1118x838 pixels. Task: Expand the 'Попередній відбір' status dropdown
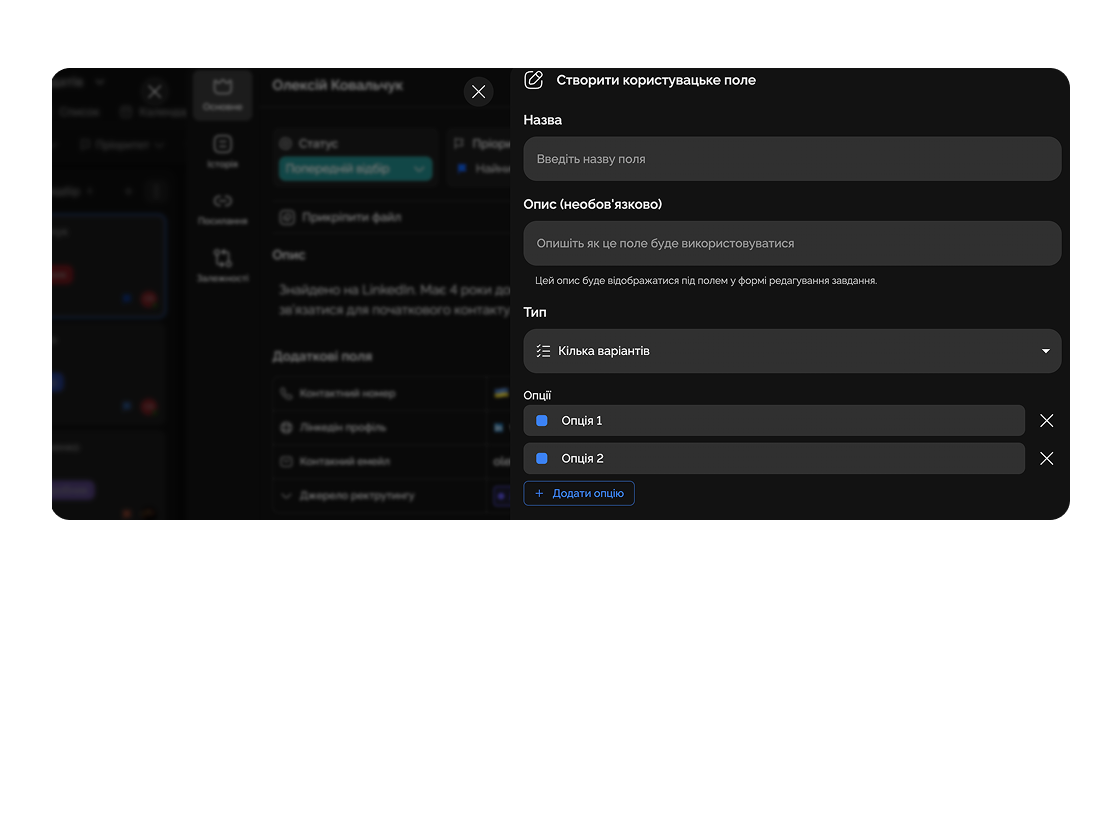coord(355,169)
